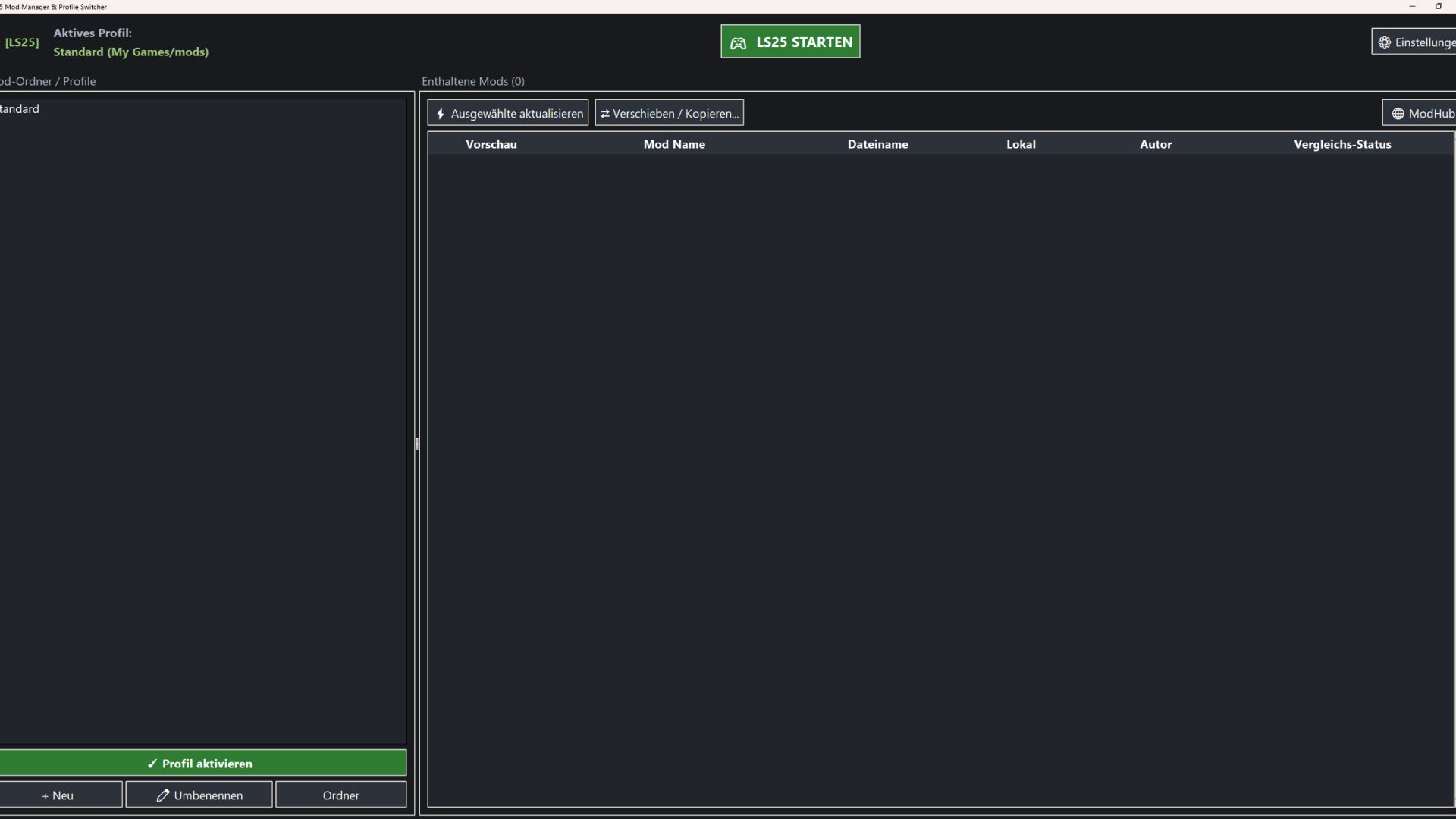
Task: Sort by Vorschau column header
Action: (491, 144)
